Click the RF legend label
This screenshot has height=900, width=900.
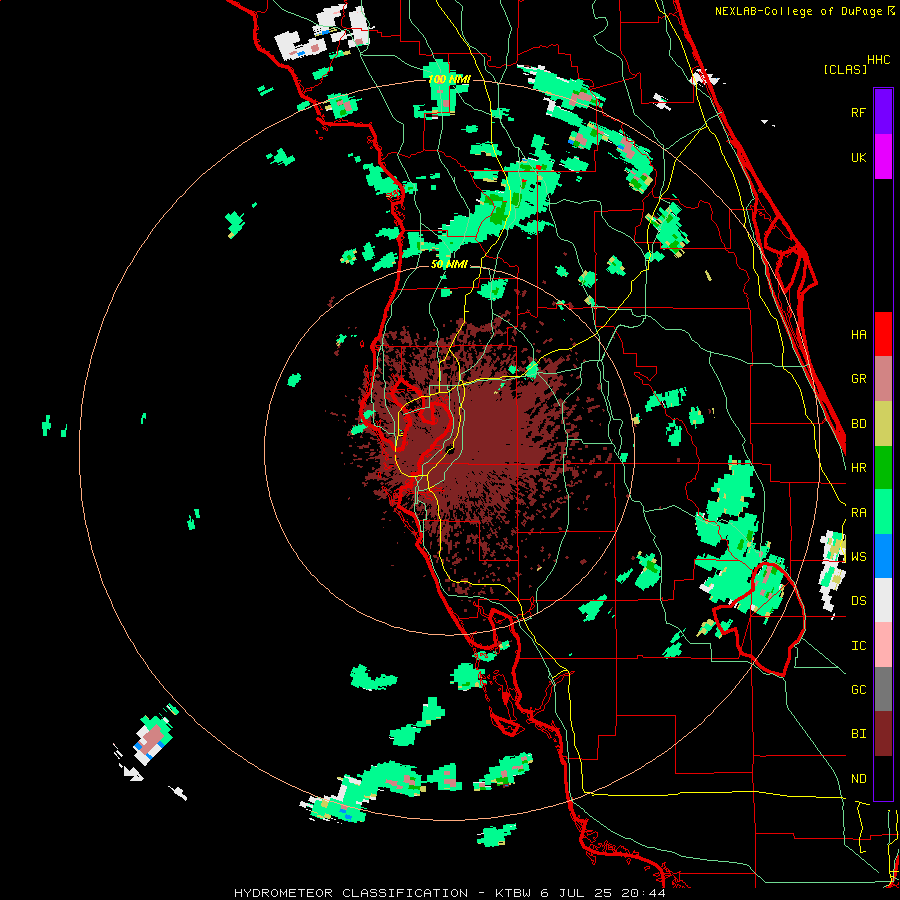click(x=859, y=112)
